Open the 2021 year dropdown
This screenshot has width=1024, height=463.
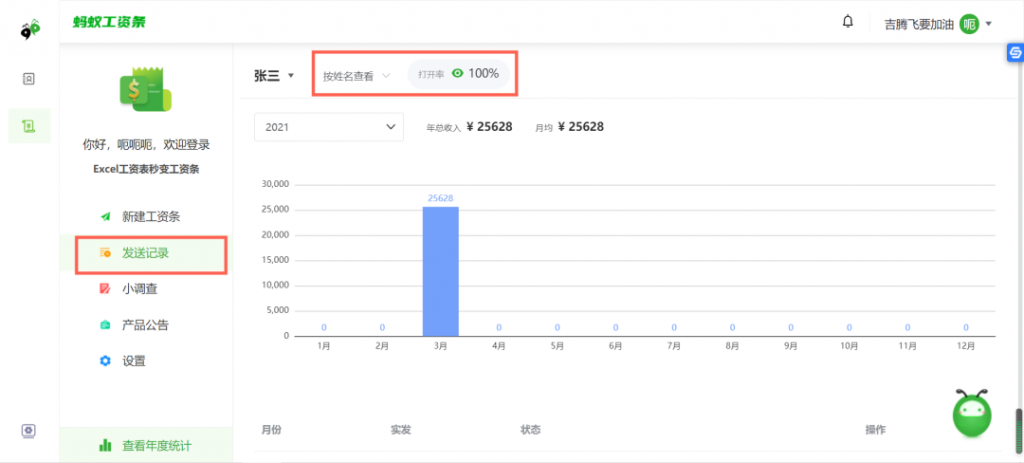tap(328, 127)
